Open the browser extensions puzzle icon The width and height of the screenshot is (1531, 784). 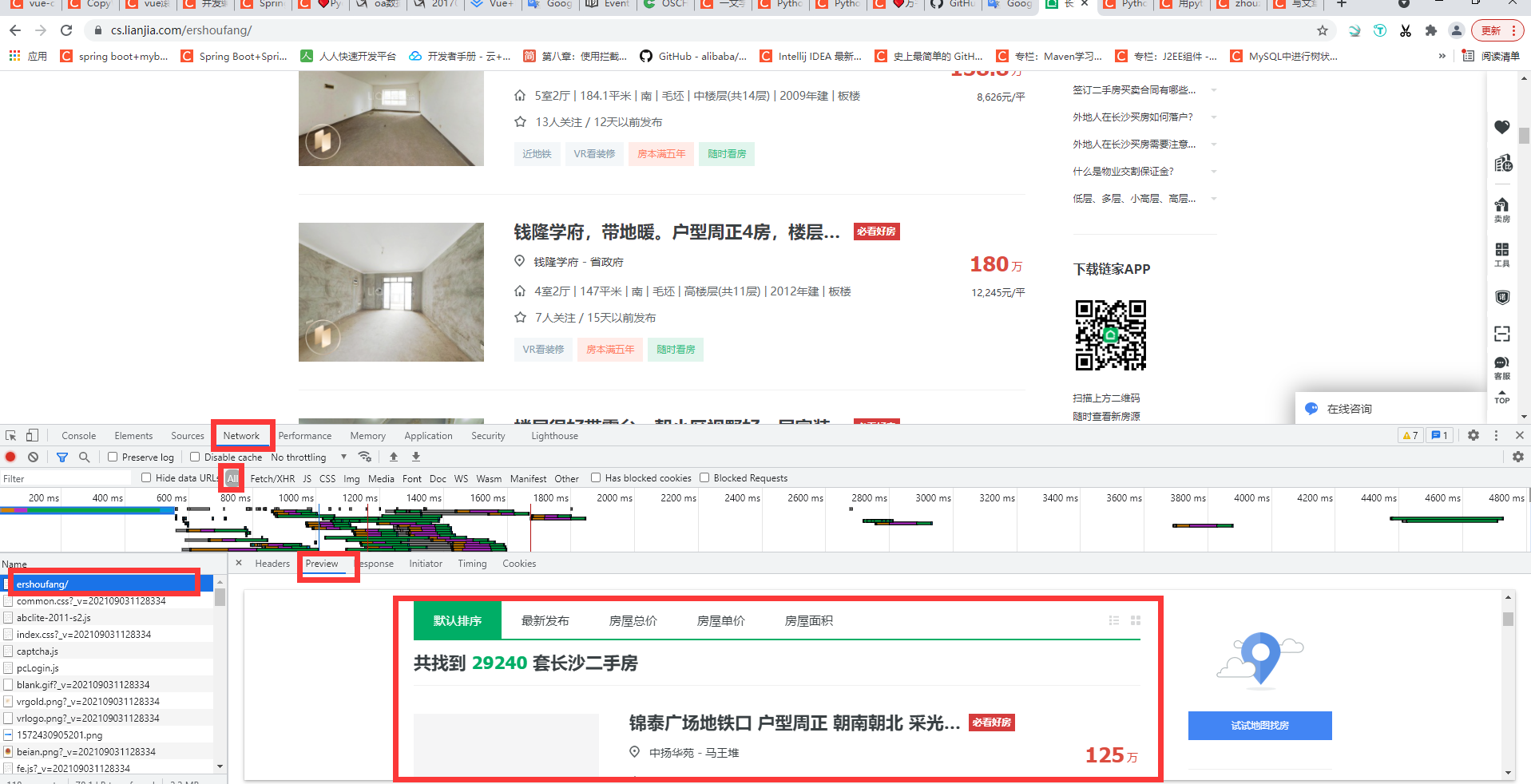[x=1431, y=30]
